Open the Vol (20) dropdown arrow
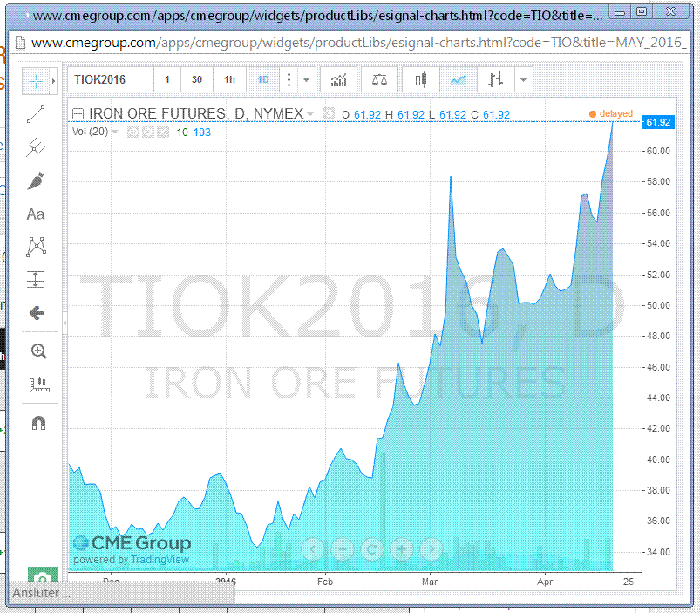The image size is (700, 613). pos(115,132)
